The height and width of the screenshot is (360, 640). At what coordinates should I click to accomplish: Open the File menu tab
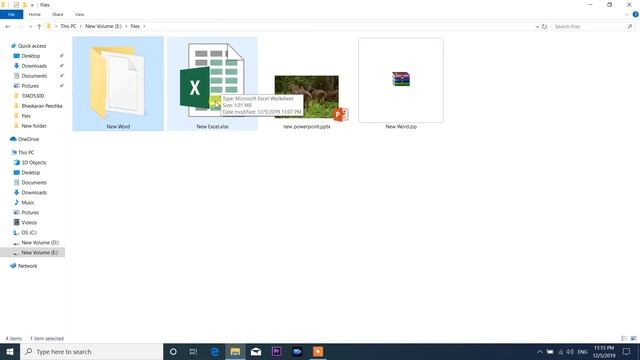point(11,14)
